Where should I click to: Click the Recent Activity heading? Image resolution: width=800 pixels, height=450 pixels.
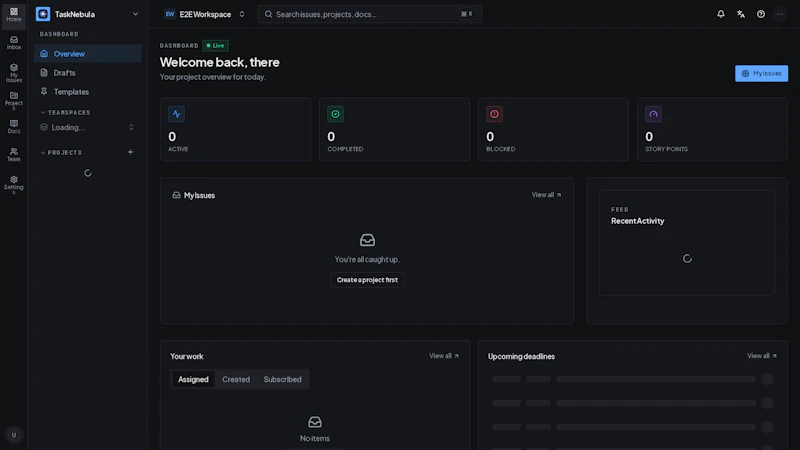pos(638,221)
